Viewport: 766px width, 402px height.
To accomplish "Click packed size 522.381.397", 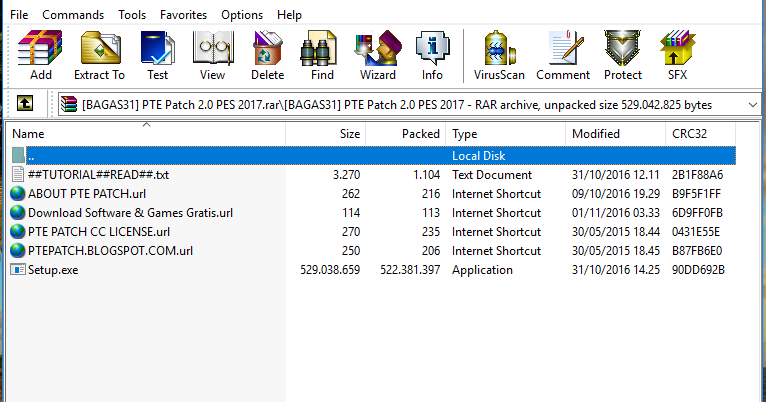I will 410,270.
